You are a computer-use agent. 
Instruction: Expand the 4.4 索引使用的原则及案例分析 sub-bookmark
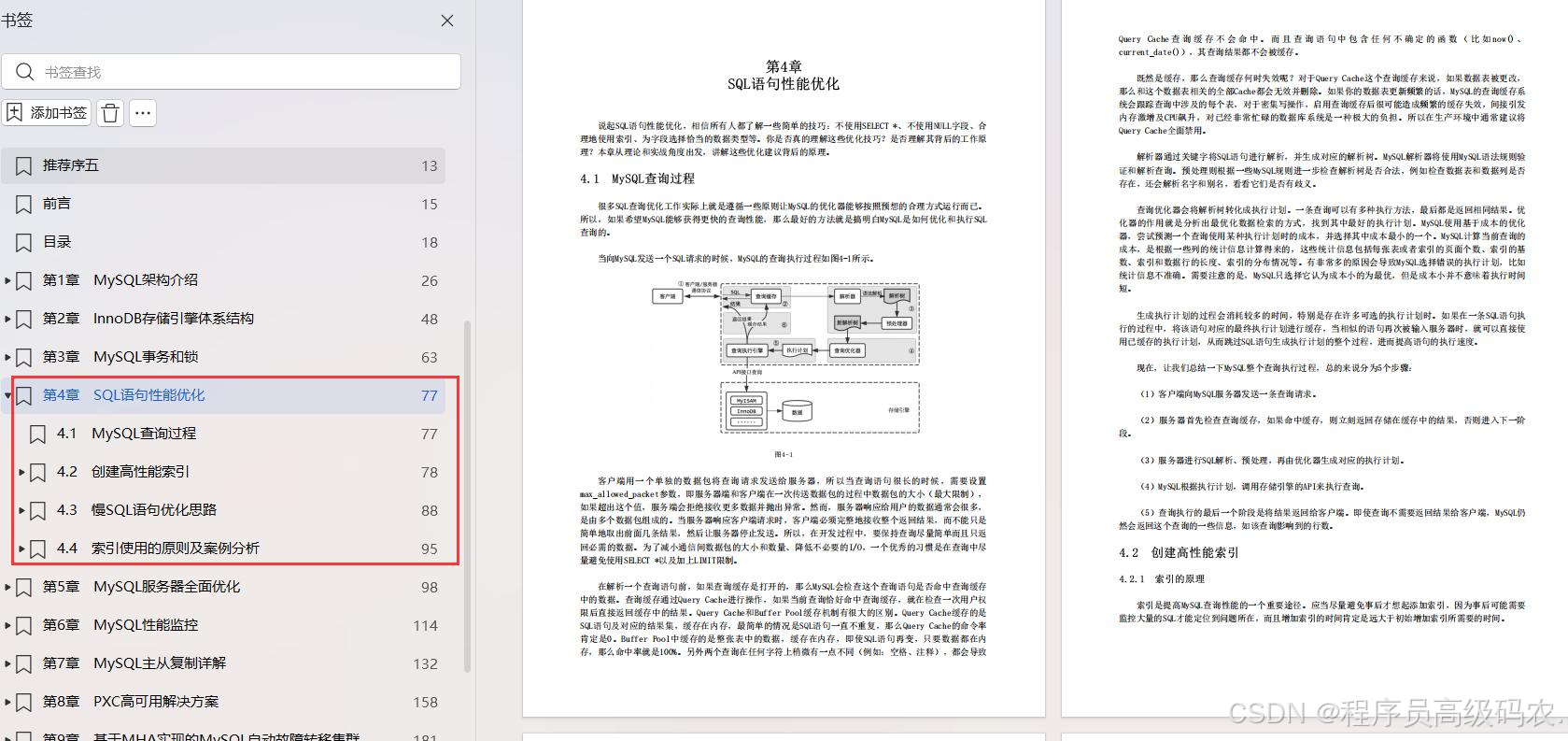pos(21,549)
